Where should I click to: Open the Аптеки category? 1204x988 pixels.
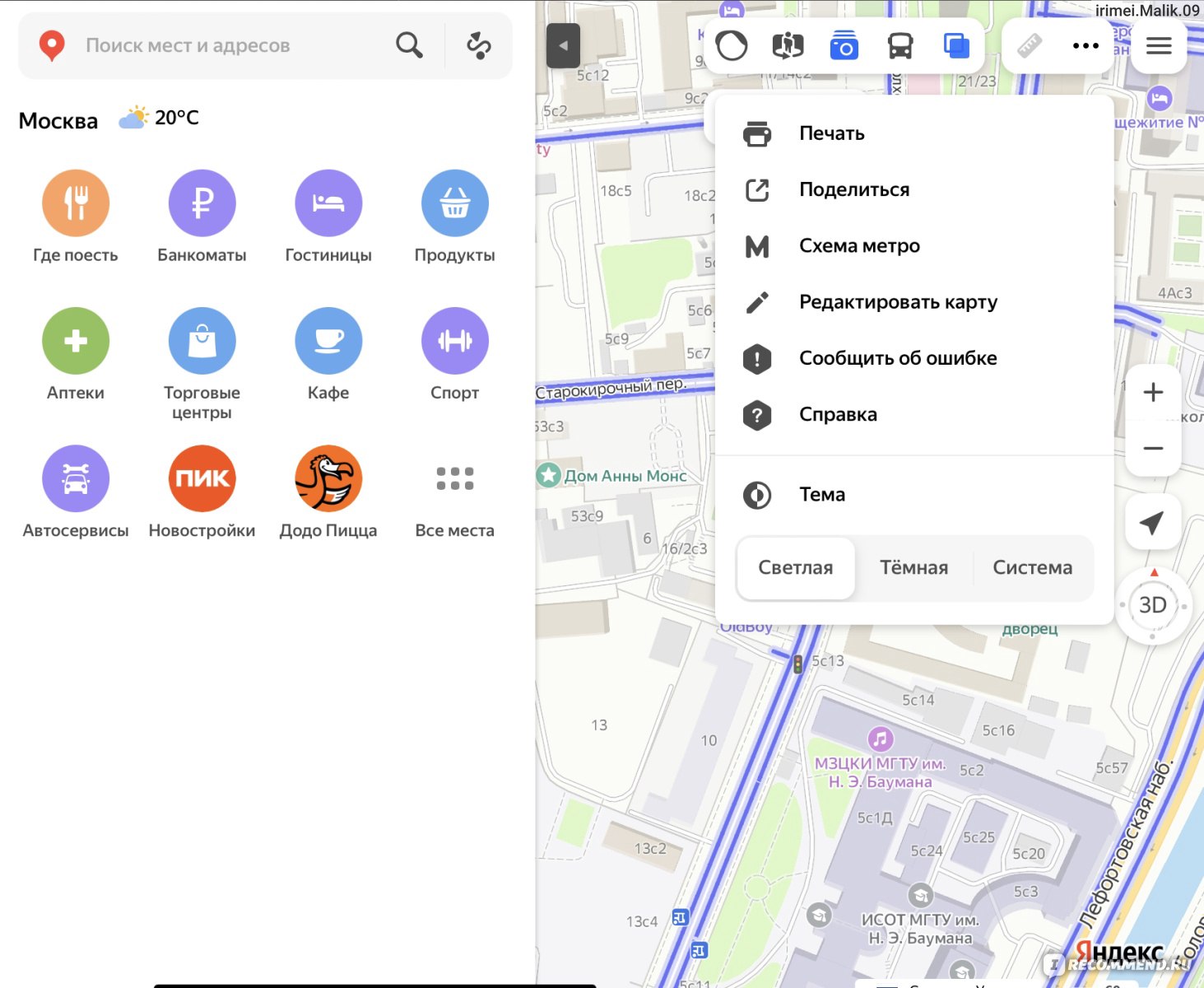[x=76, y=354]
